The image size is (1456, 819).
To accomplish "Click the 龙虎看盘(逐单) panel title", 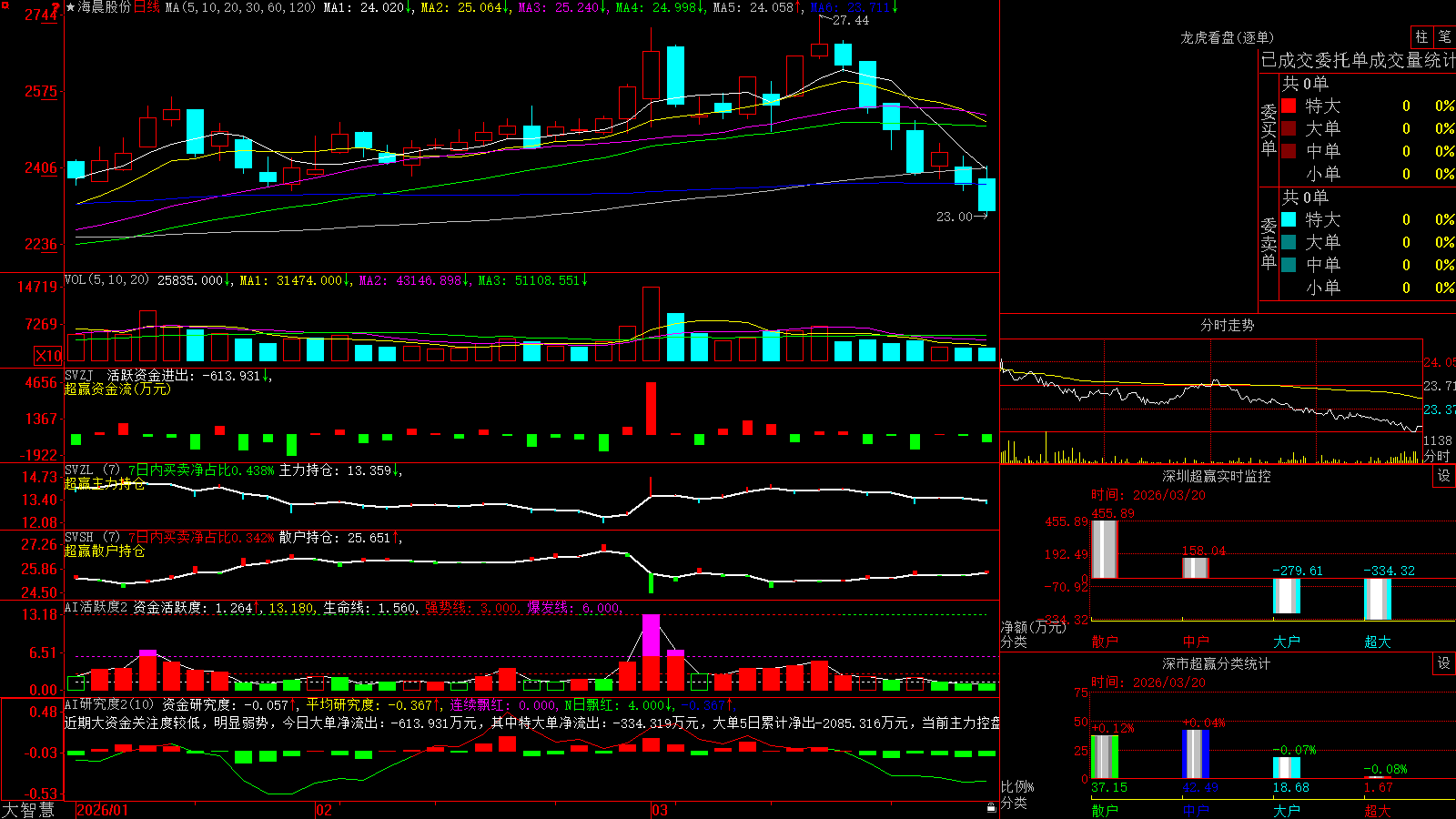I will pyautogui.click(x=1227, y=37).
